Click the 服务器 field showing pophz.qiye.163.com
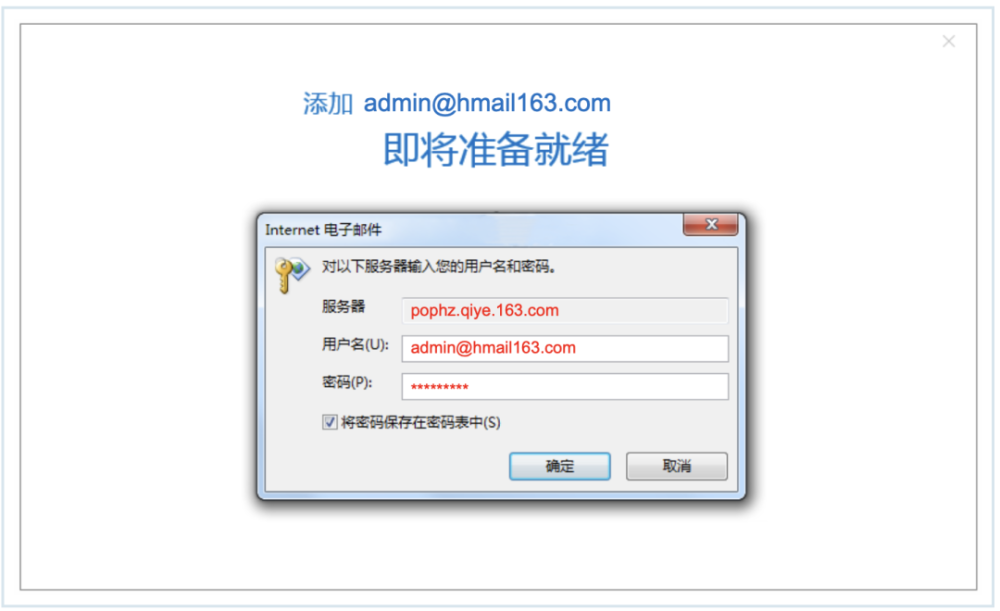1000x611 pixels. pos(565,311)
